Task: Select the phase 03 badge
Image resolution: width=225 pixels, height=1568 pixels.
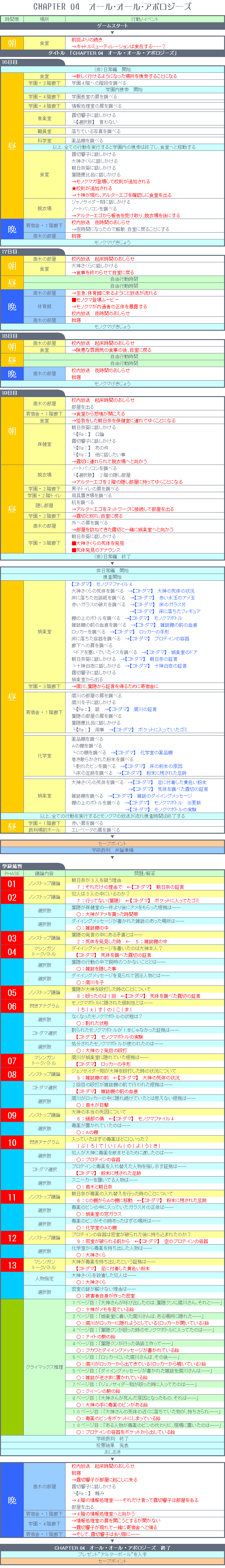Action: click(x=12, y=938)
